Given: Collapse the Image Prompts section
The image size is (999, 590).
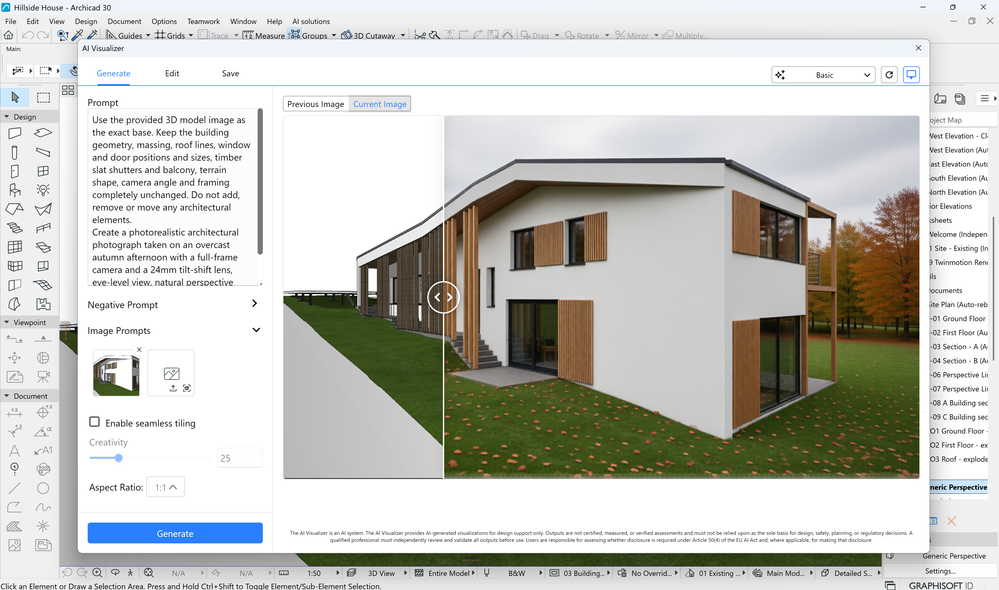Looking at the screenshot, I should click(x=256, y=330).
